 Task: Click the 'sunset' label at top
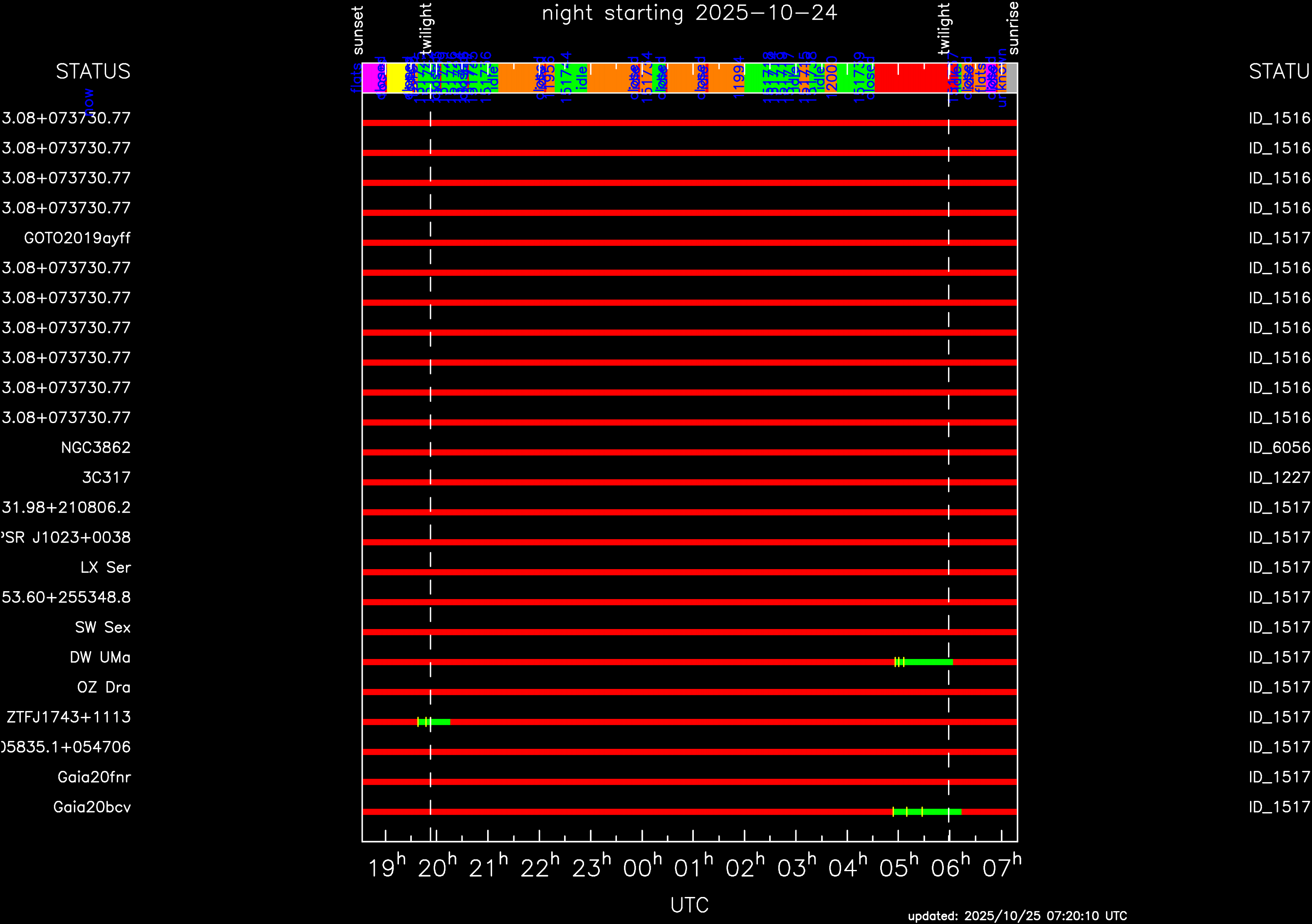(358, 30)
